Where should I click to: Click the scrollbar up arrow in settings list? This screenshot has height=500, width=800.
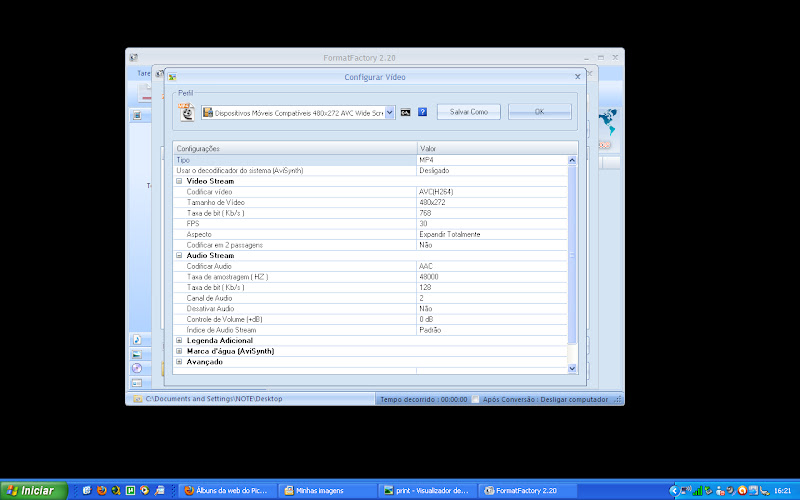click(572, 160)
